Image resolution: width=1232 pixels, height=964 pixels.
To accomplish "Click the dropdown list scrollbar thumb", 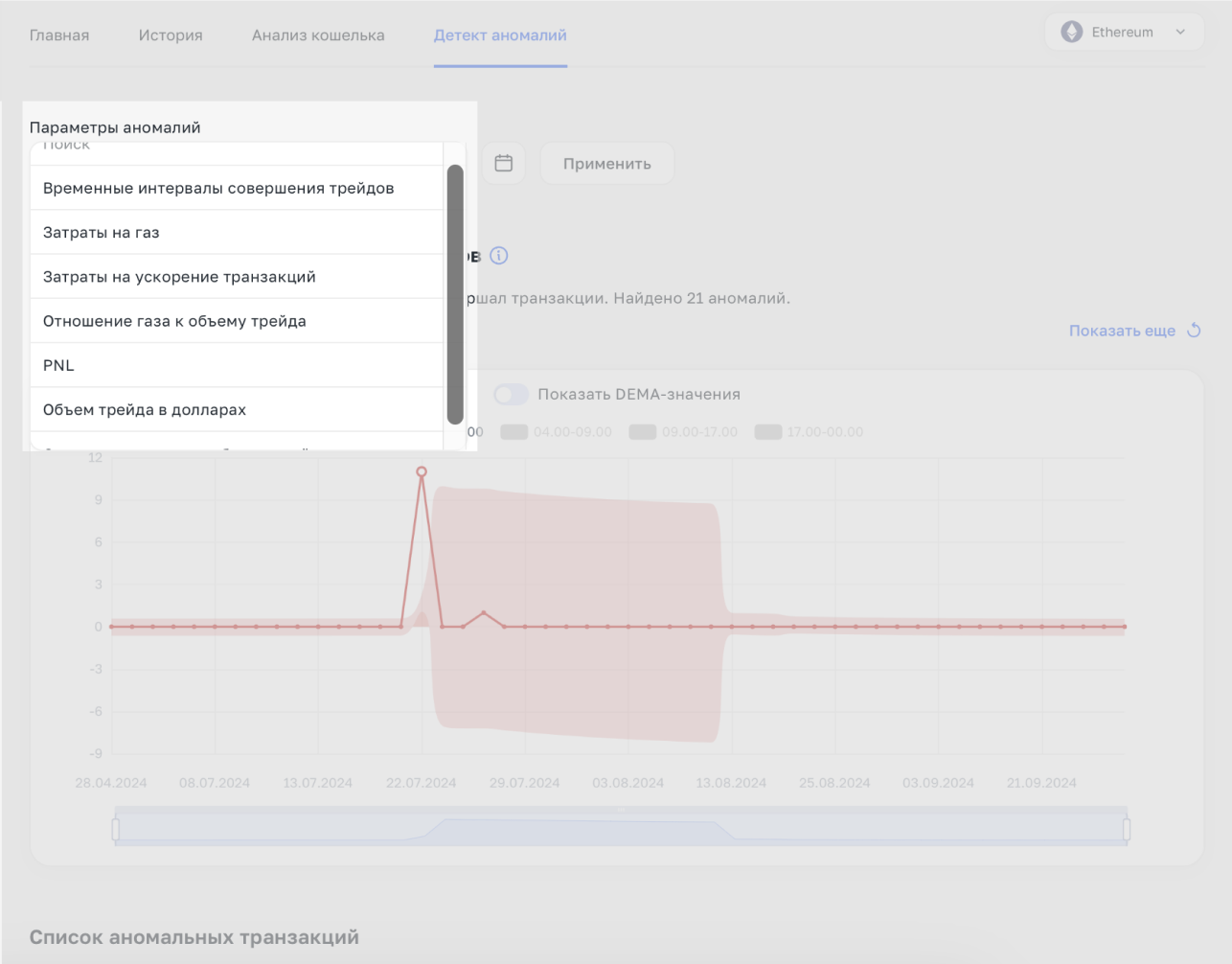I will tap(455, 294).
